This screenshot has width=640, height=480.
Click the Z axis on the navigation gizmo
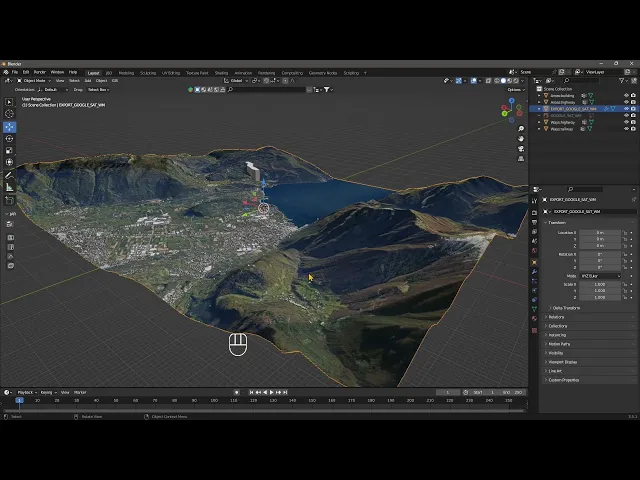[x=510, y=102]
